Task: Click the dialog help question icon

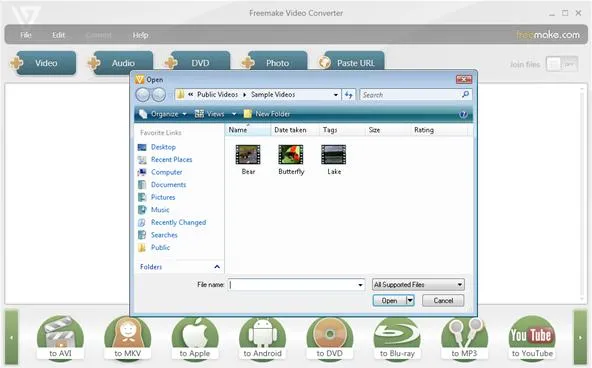Action: pos(463,114)
